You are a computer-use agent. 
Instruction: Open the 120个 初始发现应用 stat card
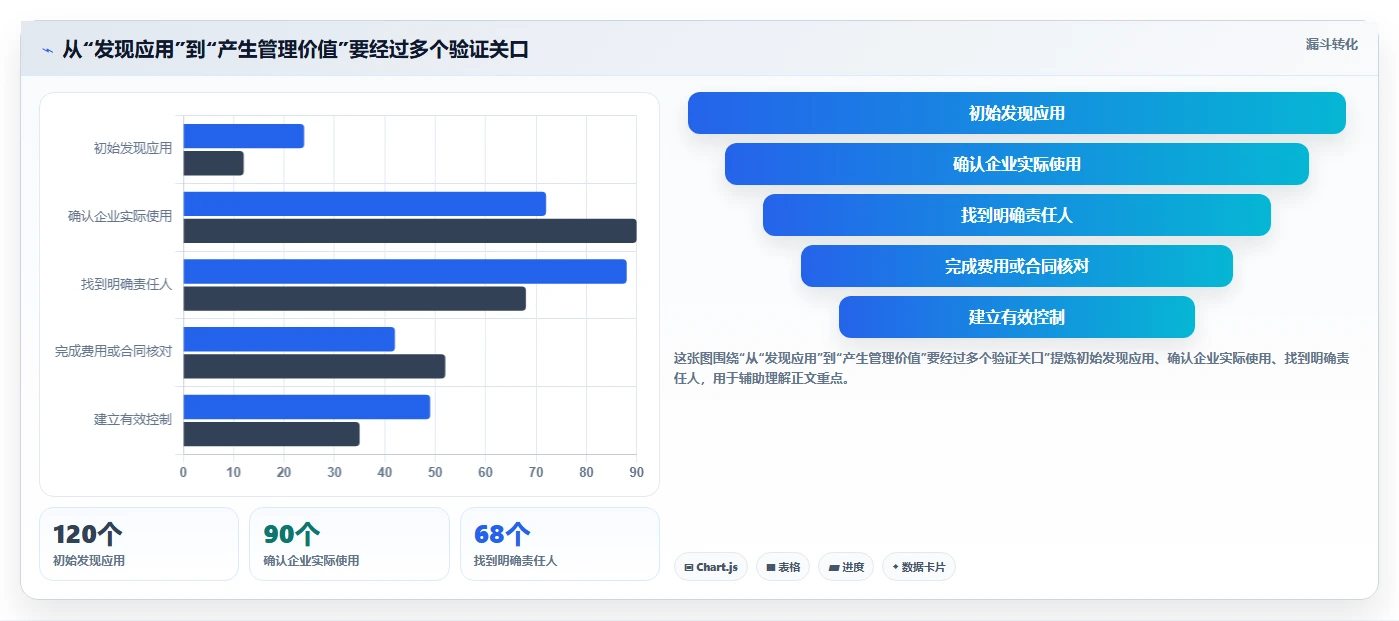coord(139,544)
